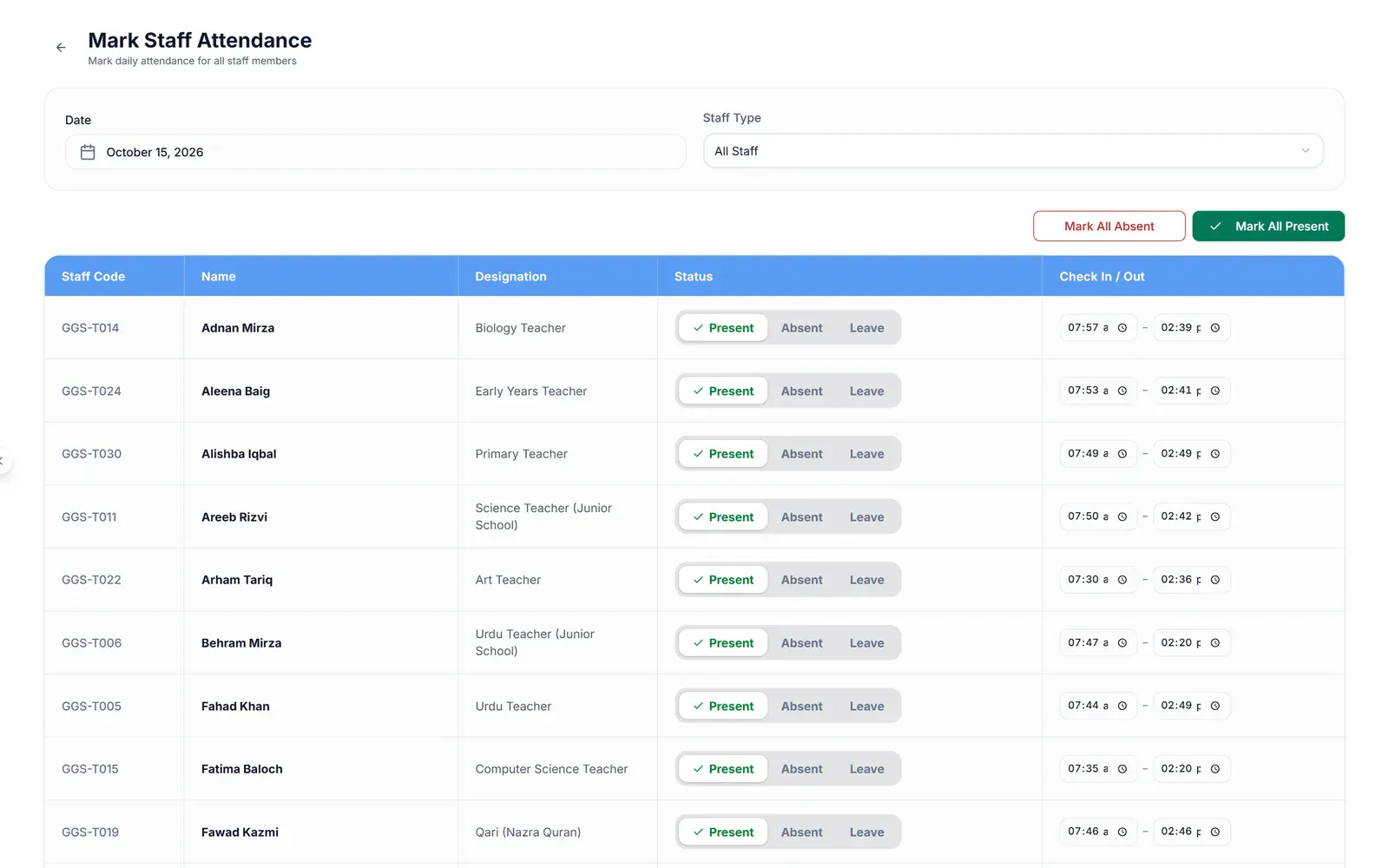Select Present for Arham Tariq
1389x868 pixels.
pyautogui.click(x=723, y=580)
